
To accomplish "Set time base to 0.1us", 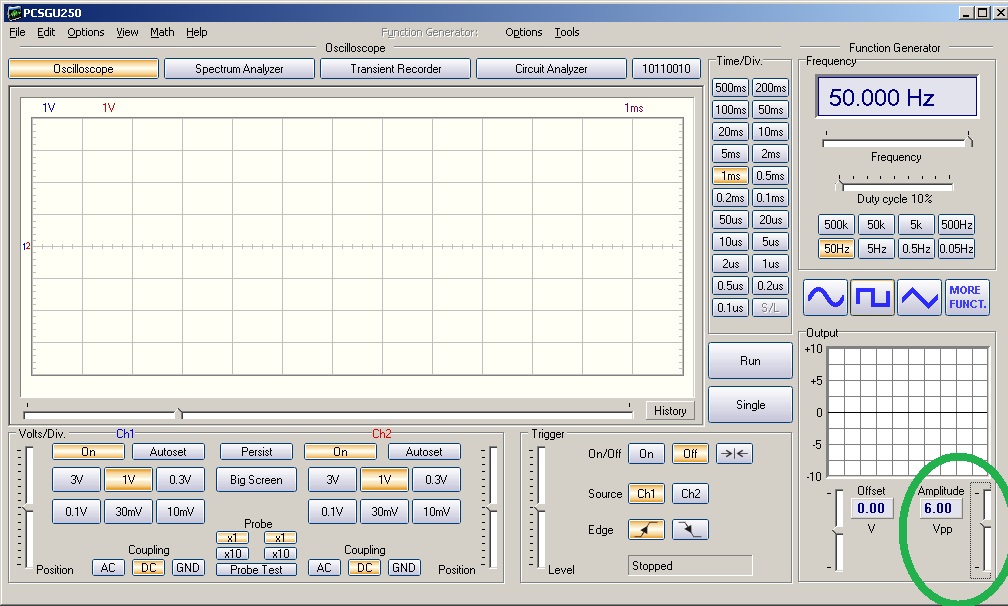I will click(x=730, y=308).
